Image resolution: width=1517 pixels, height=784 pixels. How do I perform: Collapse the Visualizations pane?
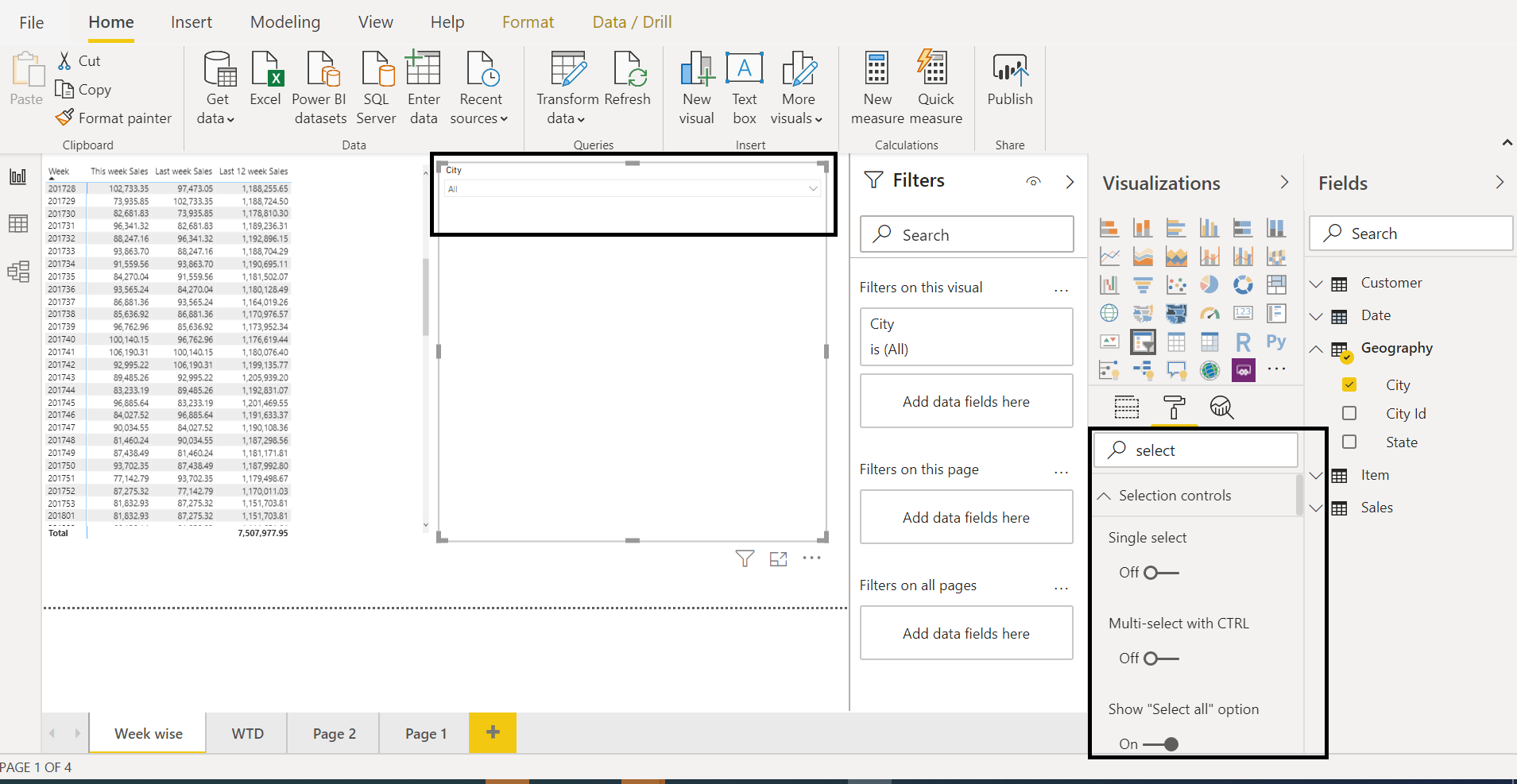tap(1284, 182)
